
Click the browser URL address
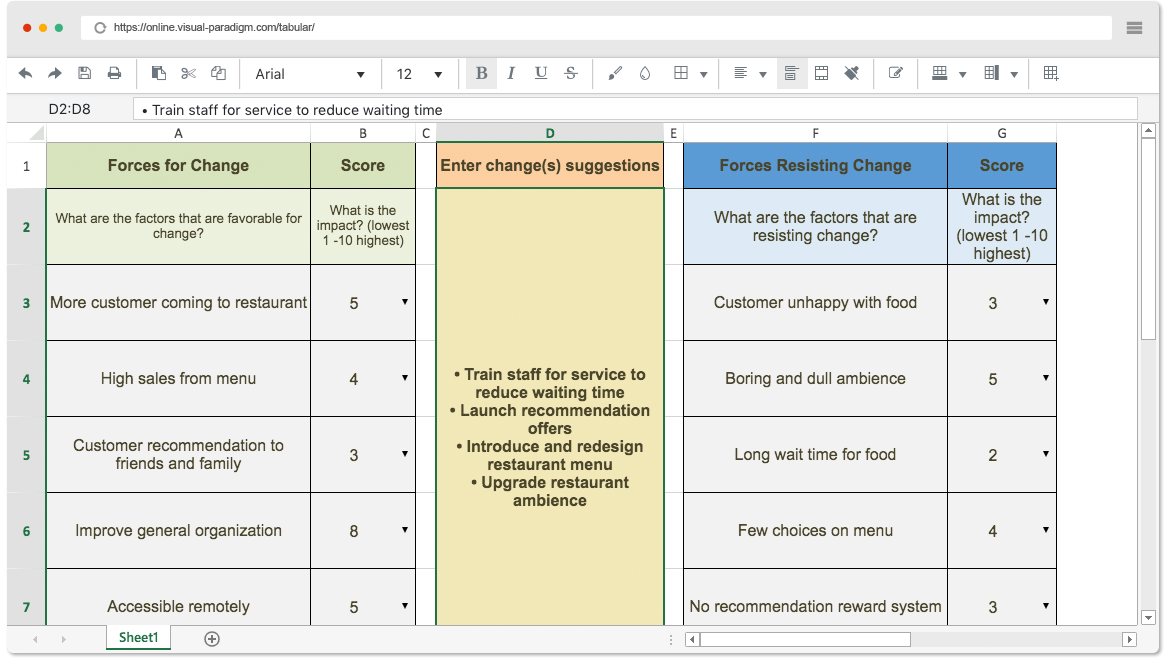(214, 28)
